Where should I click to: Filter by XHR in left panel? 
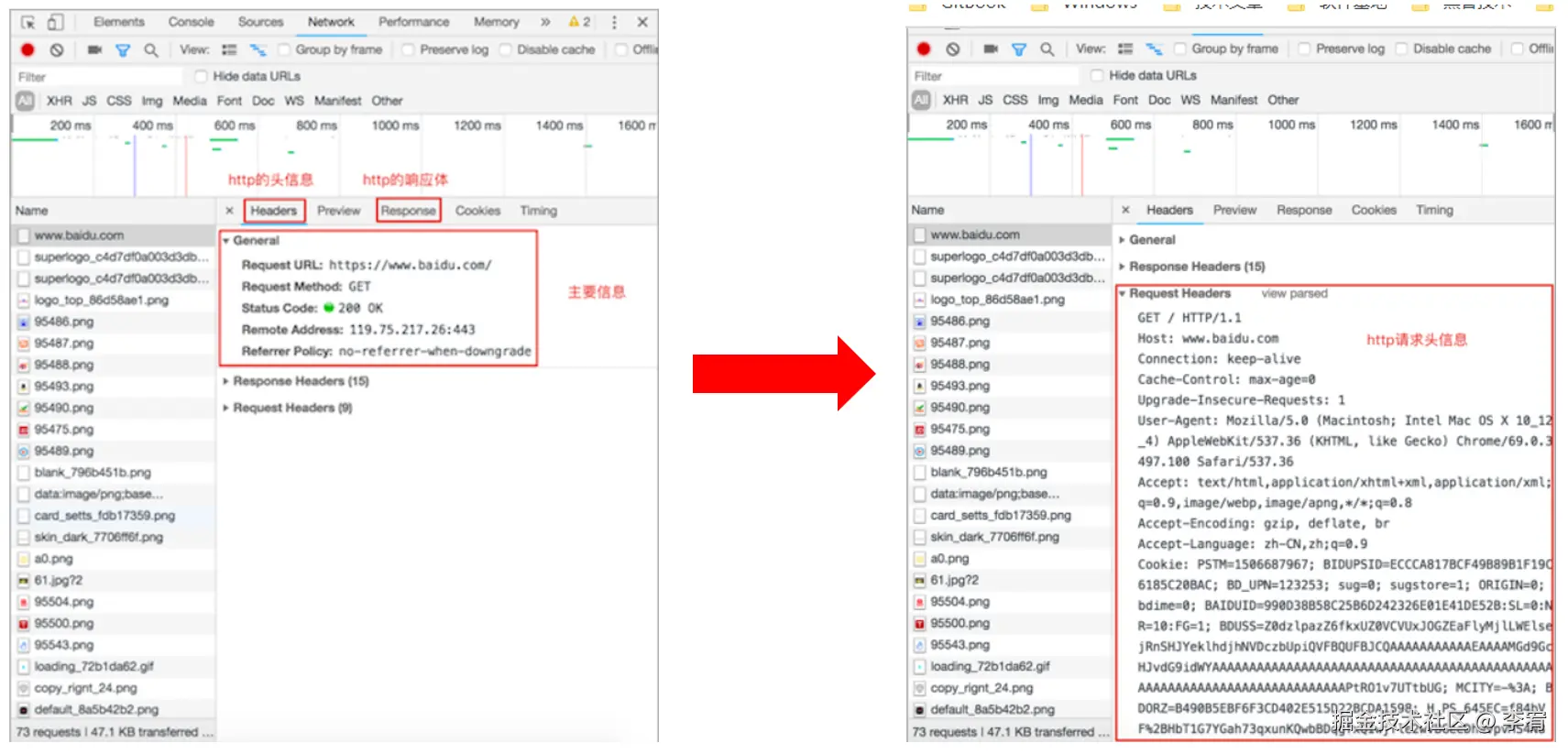(60, 101)
